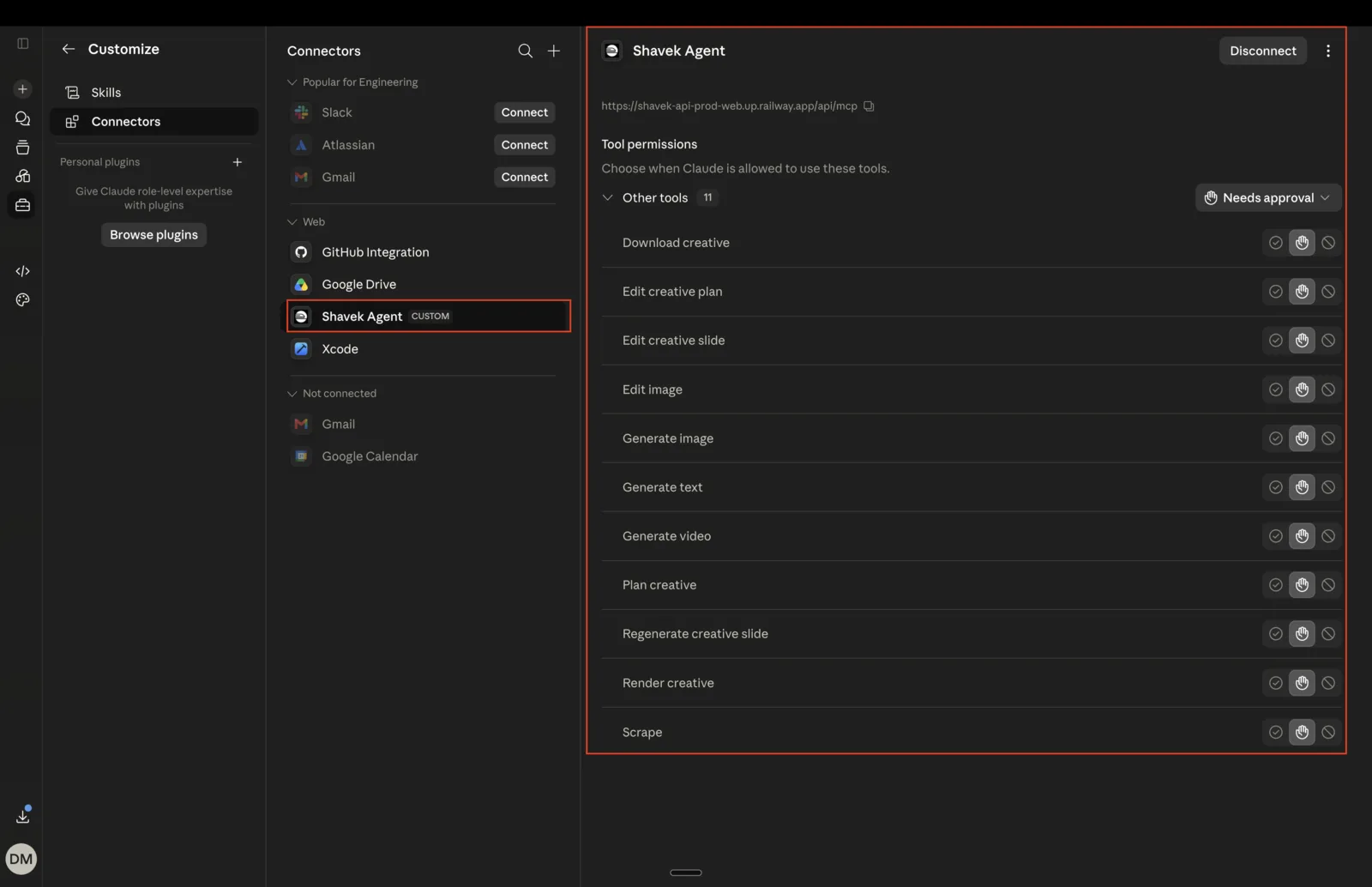This screenshot has height=887, width=1372.
Task: Click the DM user avatar
Action: click(21, 859)
